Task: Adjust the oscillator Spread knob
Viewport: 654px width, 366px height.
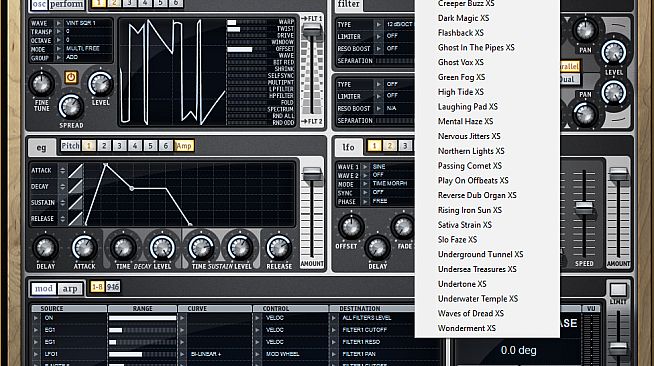Action: 71,107
